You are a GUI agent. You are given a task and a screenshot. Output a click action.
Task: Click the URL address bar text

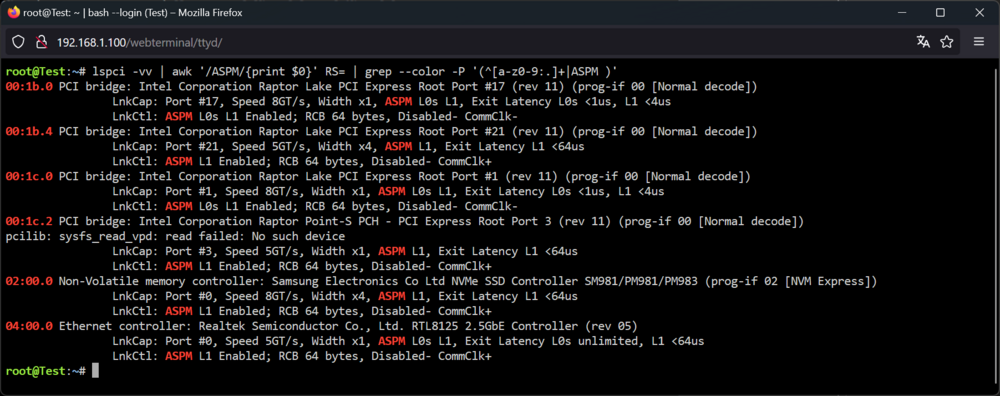[x=140, y=42]
